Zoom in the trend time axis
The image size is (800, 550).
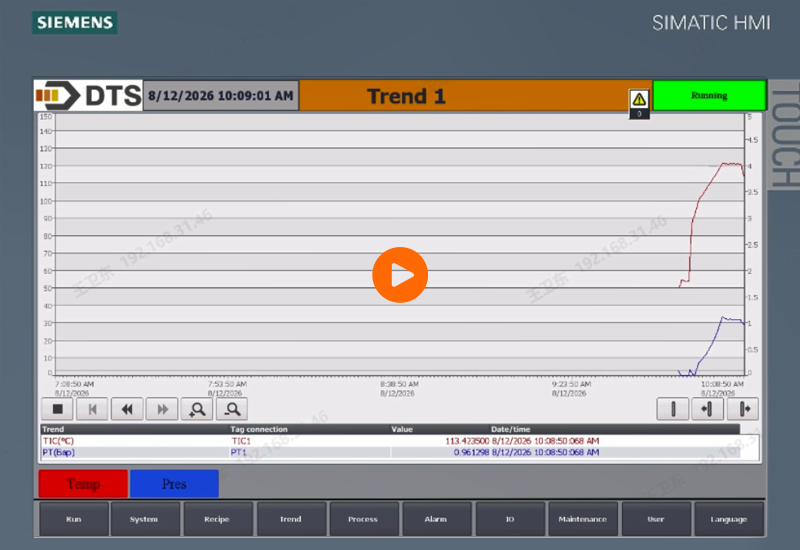click(197, 409)
